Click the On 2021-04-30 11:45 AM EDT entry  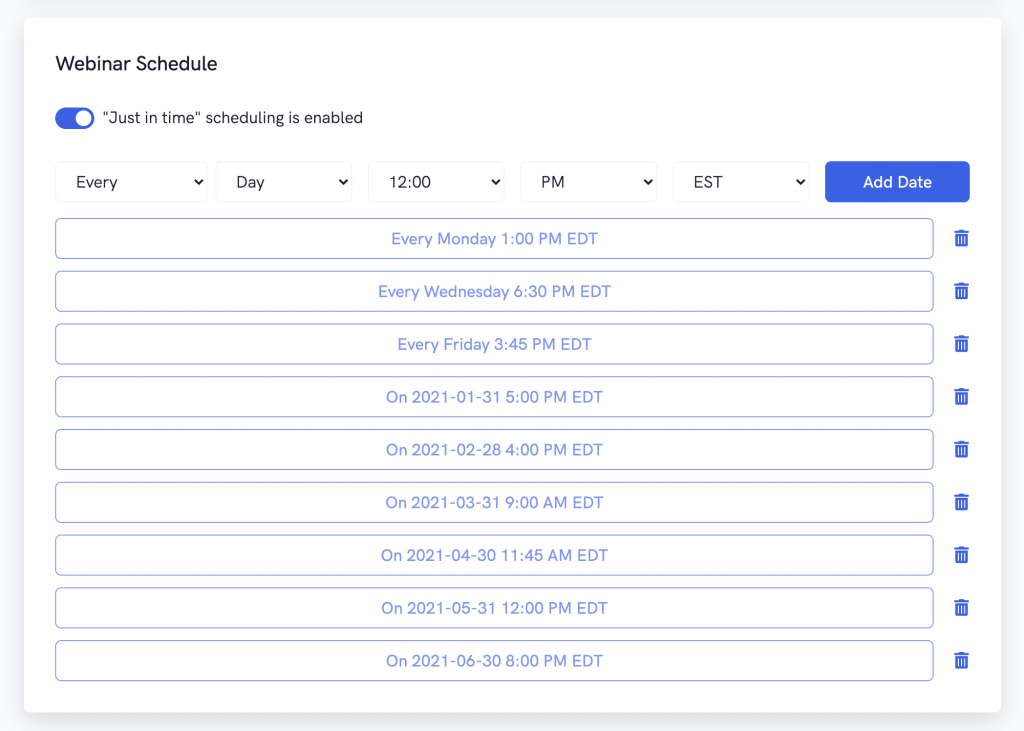[494, 555]
